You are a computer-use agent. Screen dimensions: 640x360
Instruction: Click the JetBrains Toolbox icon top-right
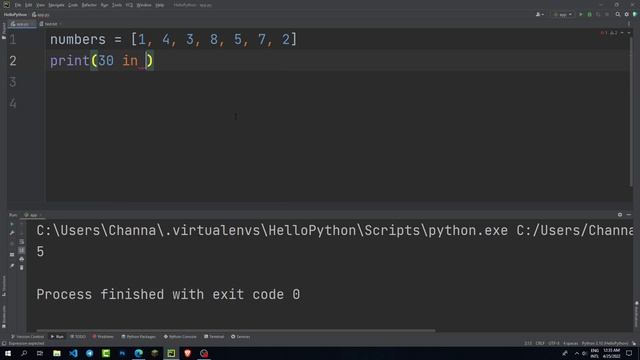tap(635, 15)
